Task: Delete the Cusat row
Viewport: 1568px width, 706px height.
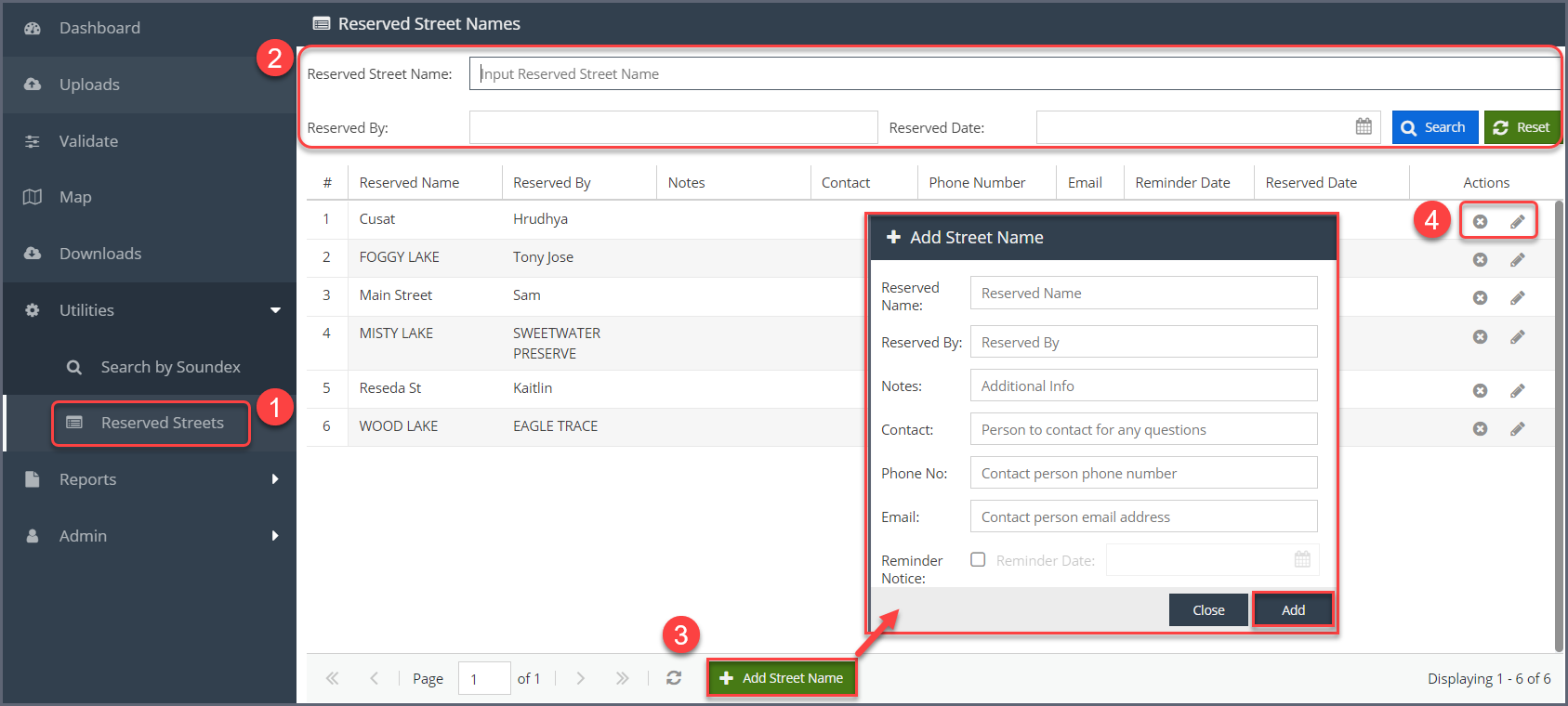Action: (1480, 221)
